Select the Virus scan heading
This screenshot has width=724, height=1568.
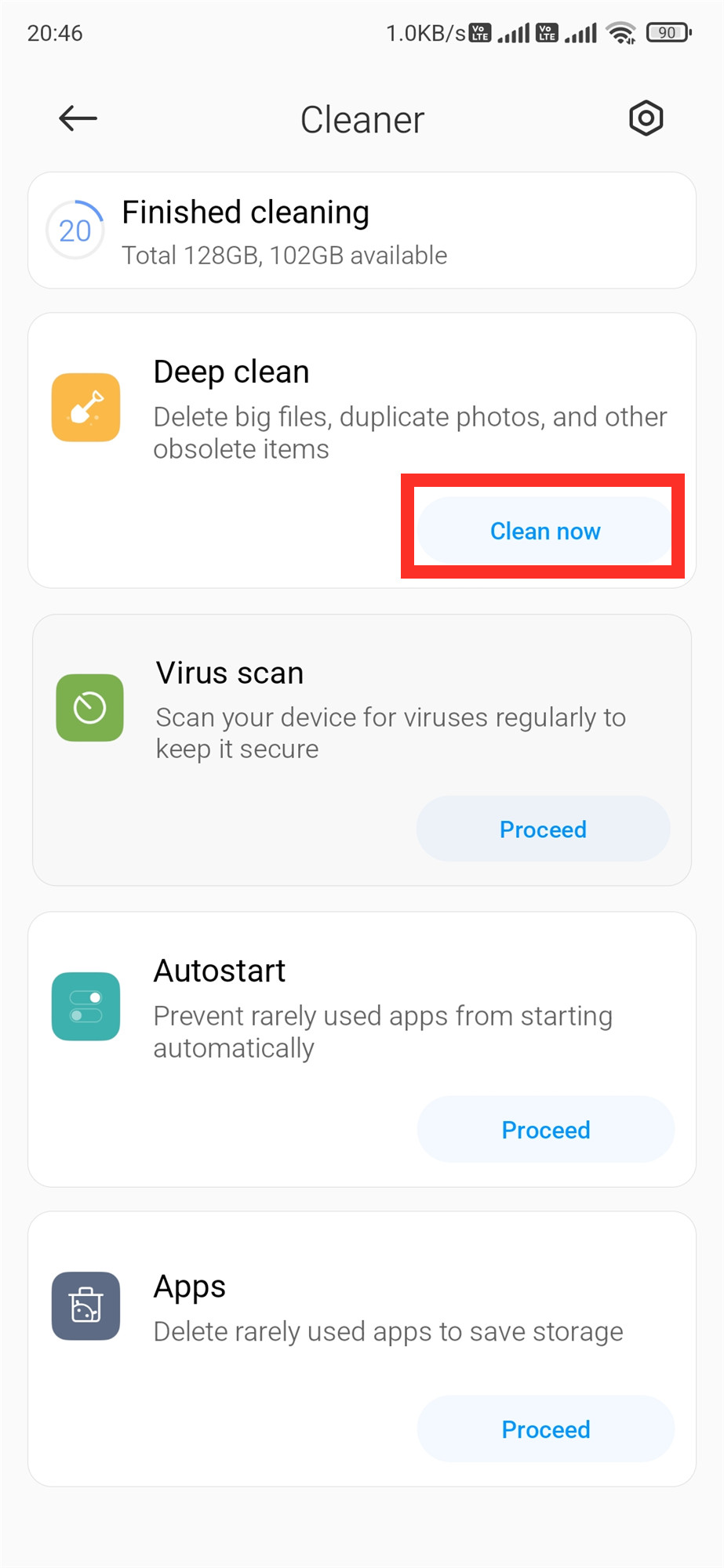(230, 673)
